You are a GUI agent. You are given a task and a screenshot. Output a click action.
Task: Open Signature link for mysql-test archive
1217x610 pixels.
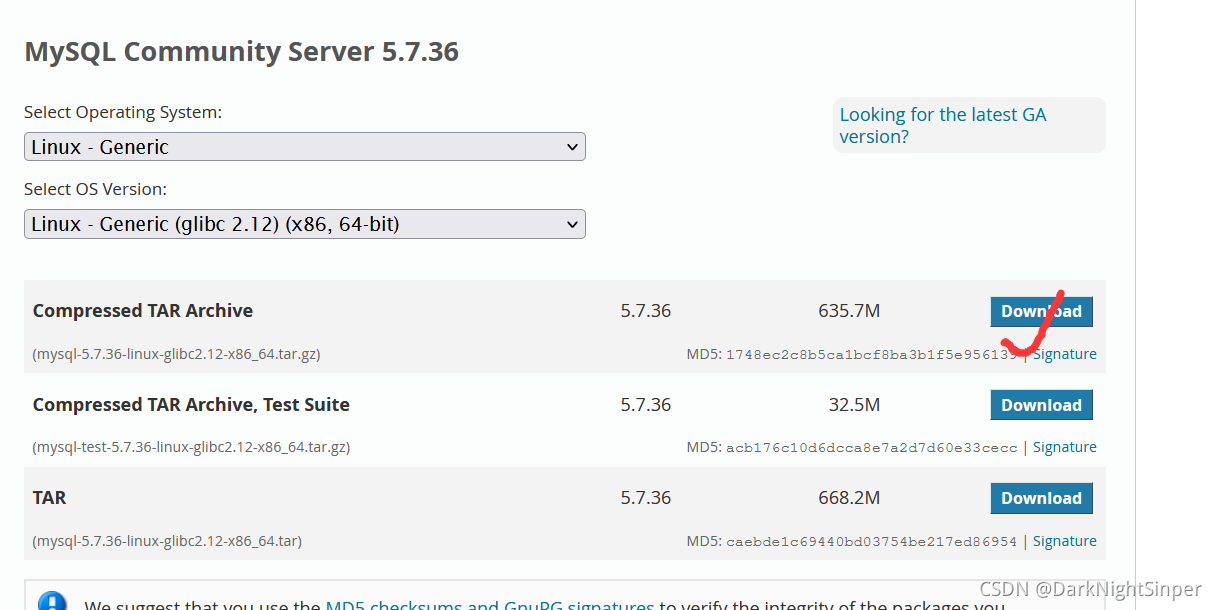coord(1064,447)
